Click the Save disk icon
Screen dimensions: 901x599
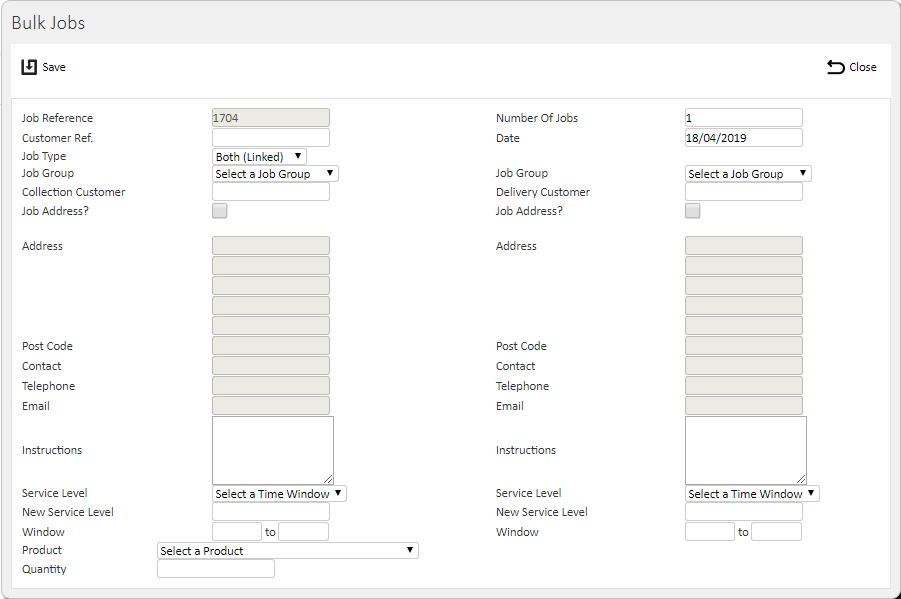click(29, 67)
